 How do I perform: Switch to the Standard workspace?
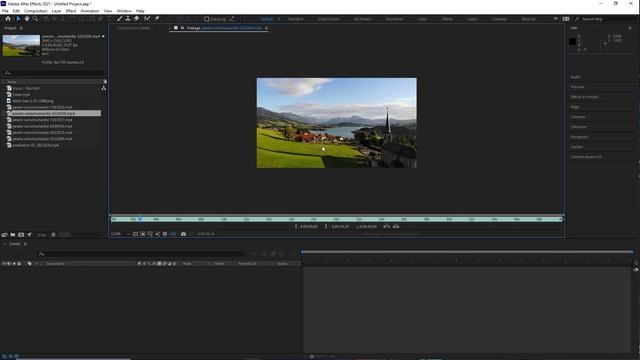[x=296, y=19]
